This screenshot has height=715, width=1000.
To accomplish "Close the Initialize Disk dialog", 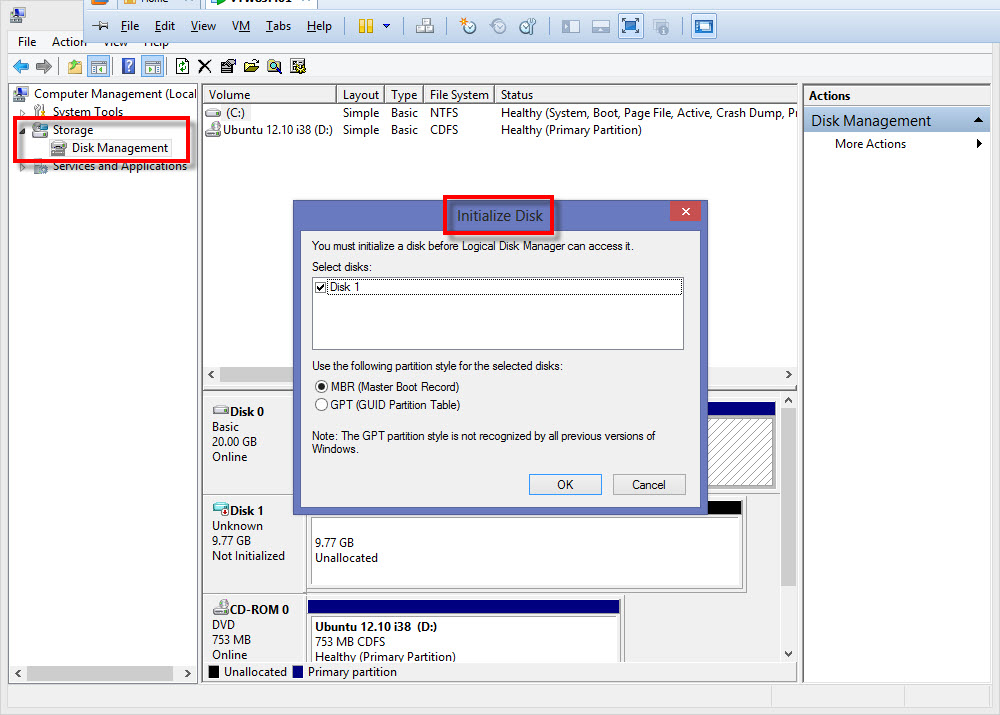I will [686, 211].
